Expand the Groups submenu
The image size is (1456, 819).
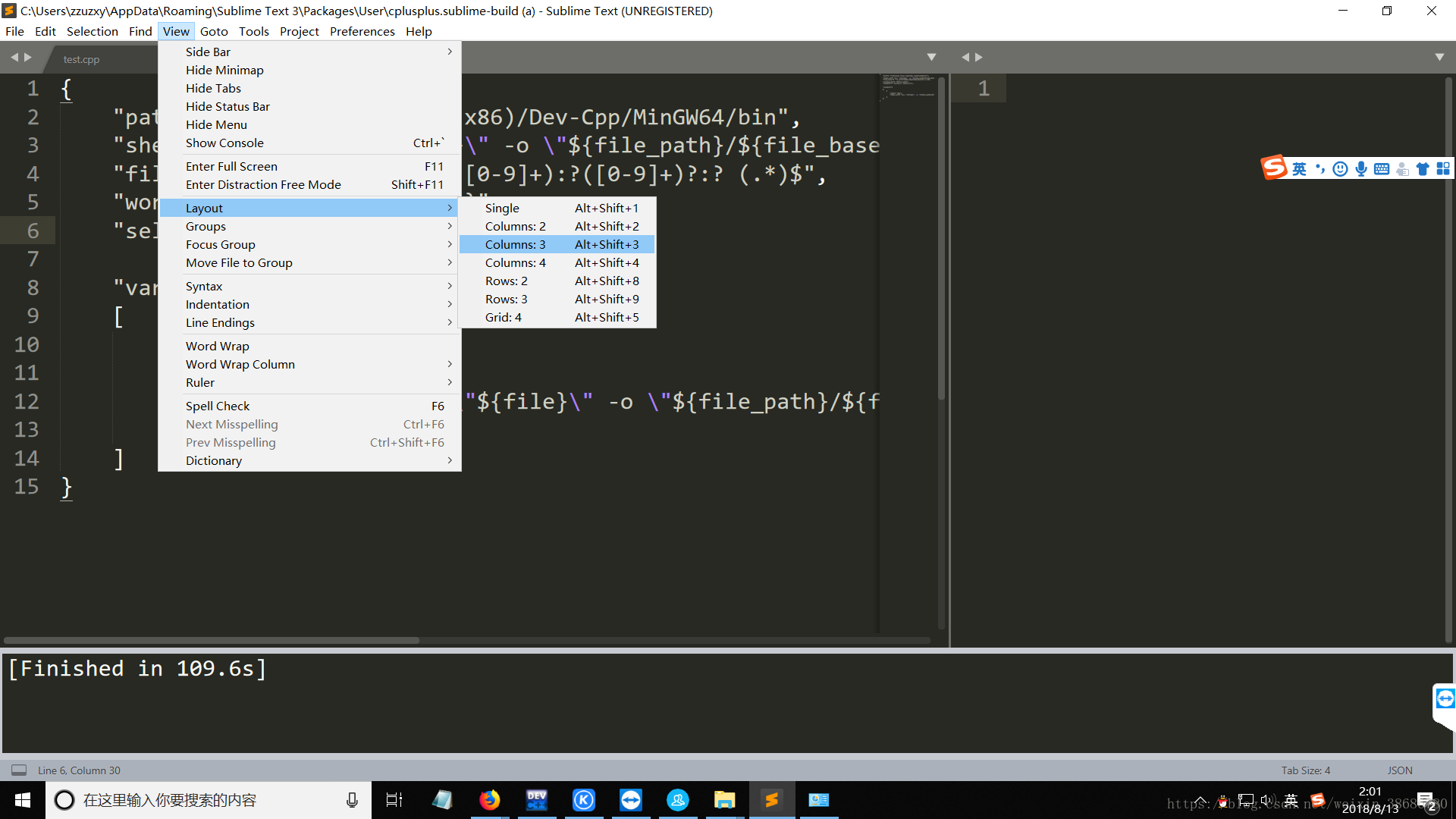pos(309,226)
